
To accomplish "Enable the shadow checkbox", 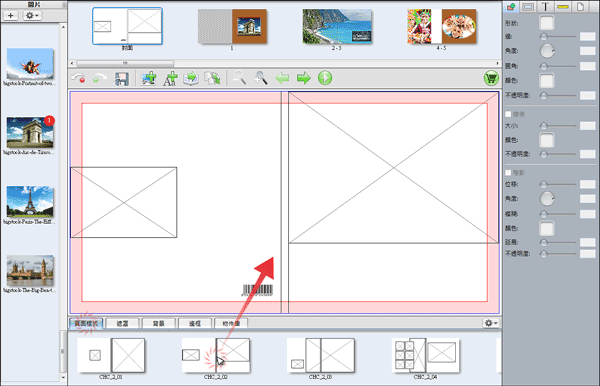I will (x=508, y=173).
